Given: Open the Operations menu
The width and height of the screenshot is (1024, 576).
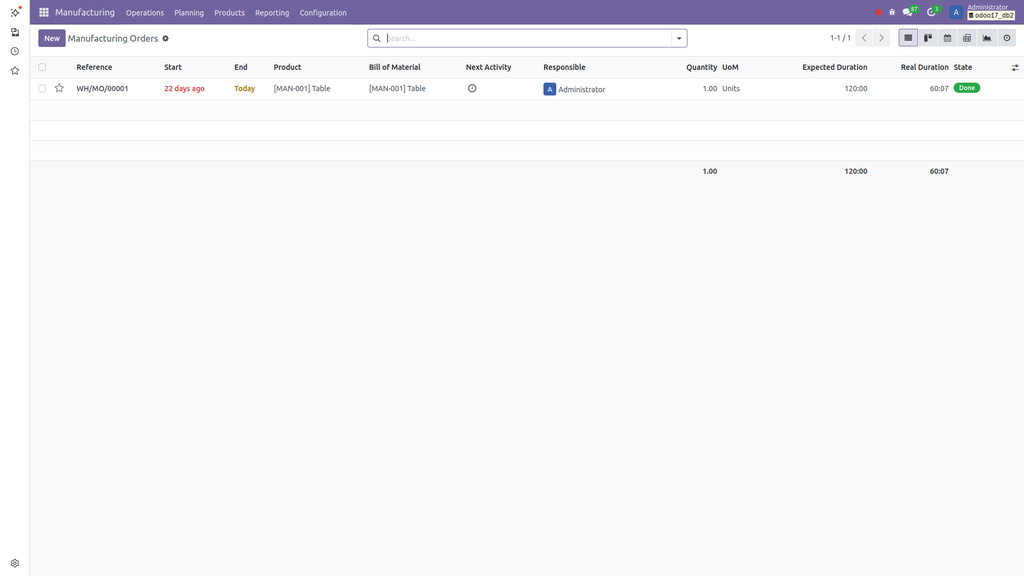Looking at the screenshot, I should point(145,12).
